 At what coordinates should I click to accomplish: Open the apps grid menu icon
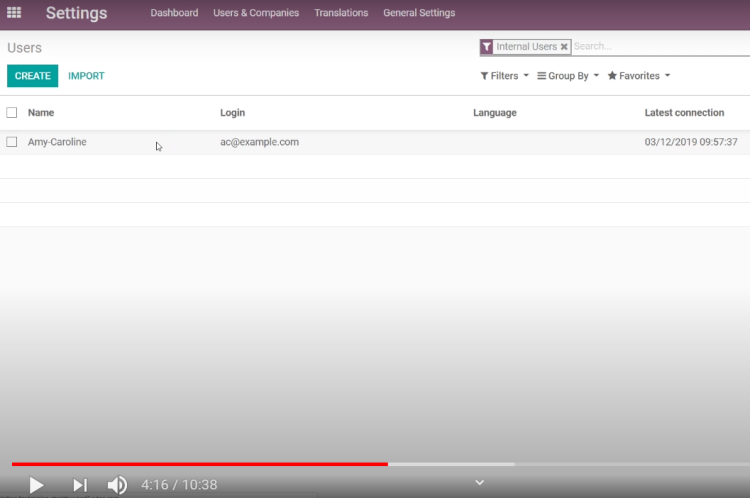coord(14,12)
